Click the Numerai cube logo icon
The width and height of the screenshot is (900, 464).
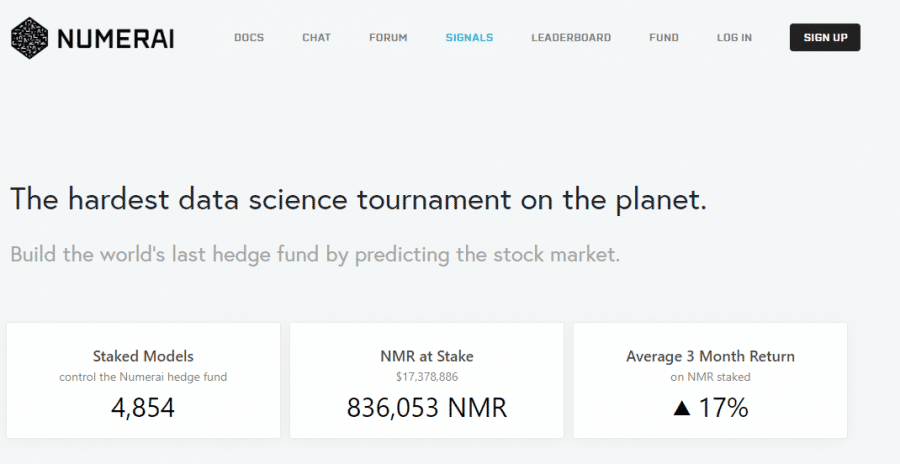(x=30, y=38)
